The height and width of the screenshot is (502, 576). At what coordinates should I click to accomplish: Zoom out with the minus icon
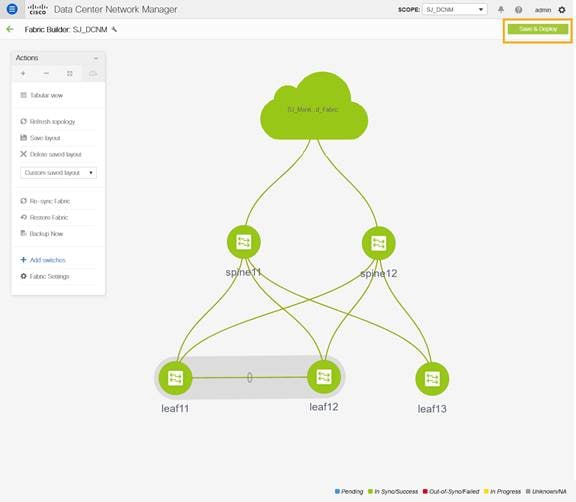click(x=46, y=73)
